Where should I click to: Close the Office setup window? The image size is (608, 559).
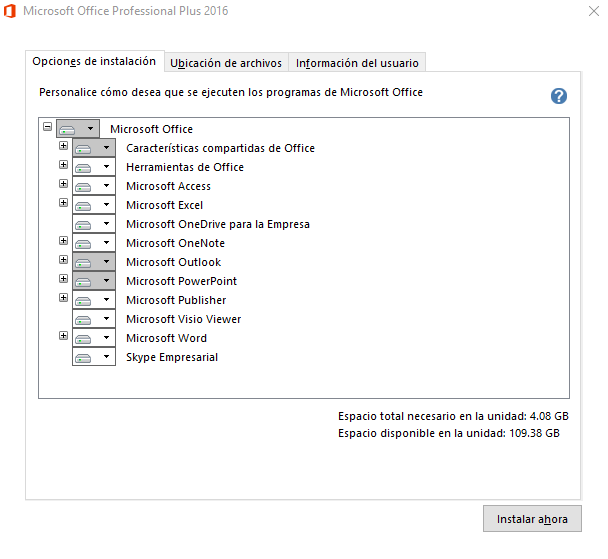coord(594,11)
